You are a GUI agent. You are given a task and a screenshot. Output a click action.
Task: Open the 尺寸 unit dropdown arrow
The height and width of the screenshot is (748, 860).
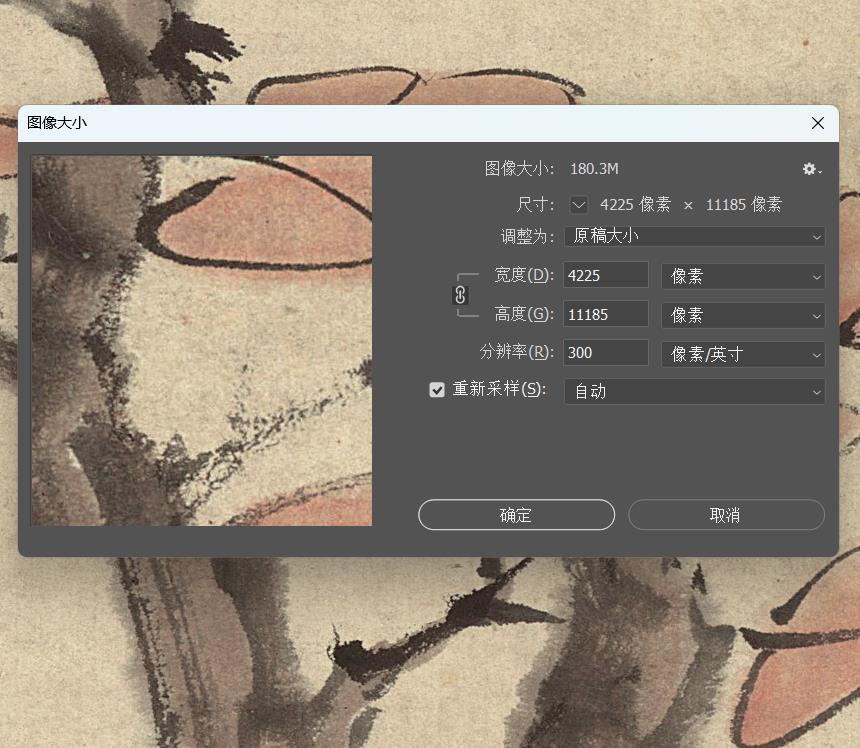click(x=579, y=205)
